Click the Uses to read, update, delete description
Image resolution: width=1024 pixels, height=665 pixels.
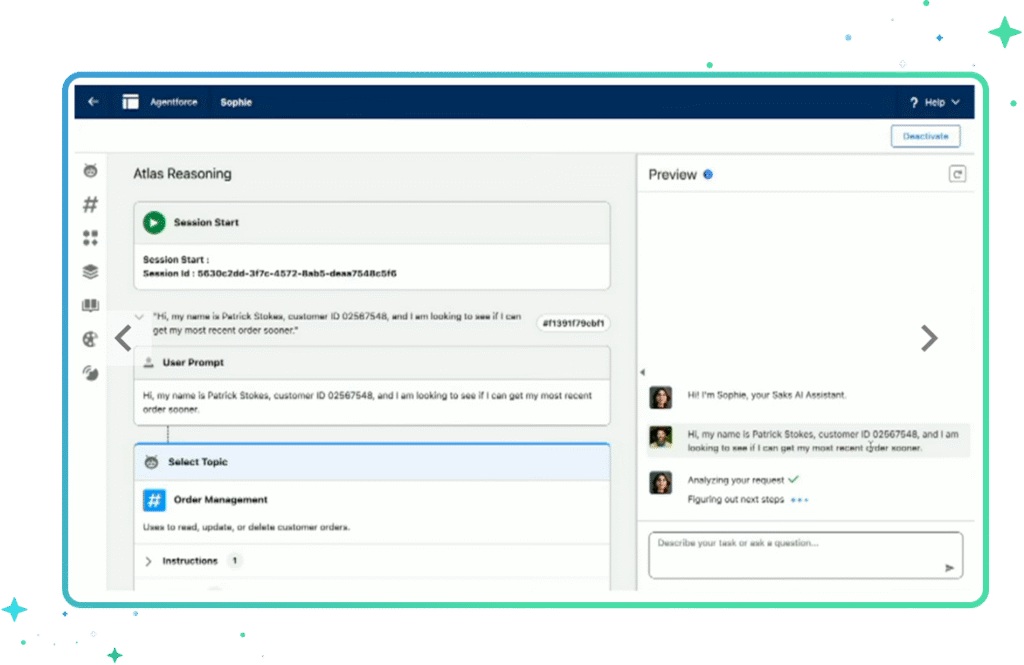pyautogui.click(x=246, y=527)
